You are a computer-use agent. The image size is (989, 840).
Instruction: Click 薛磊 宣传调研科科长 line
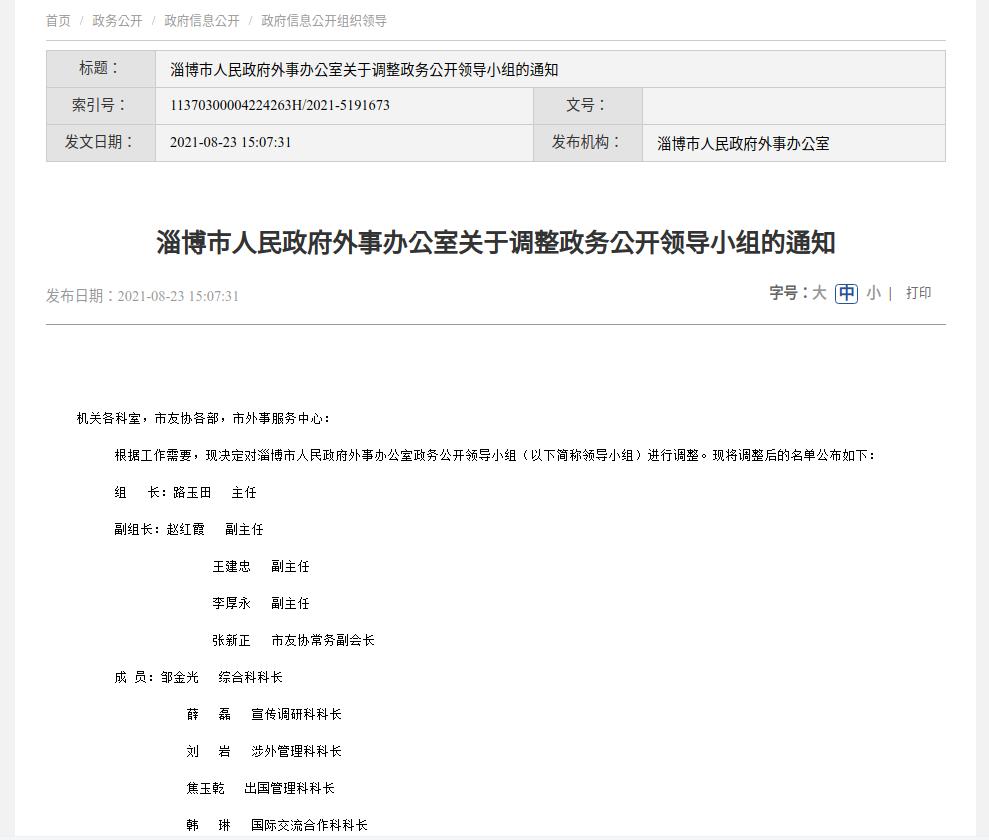(264, 715)
